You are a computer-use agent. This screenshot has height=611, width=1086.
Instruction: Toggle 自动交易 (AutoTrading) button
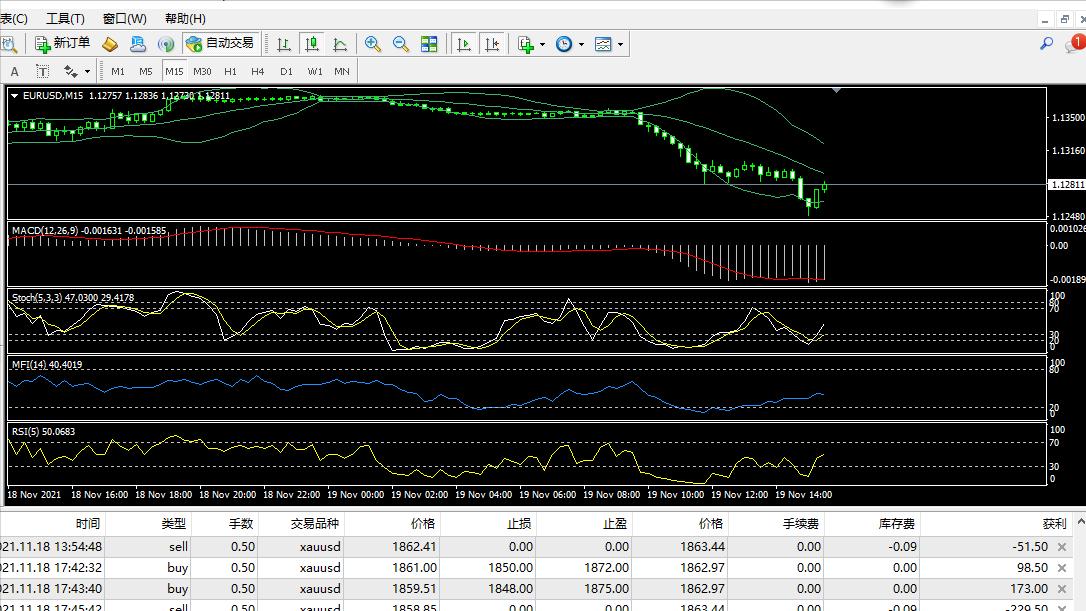coord(221,44)
